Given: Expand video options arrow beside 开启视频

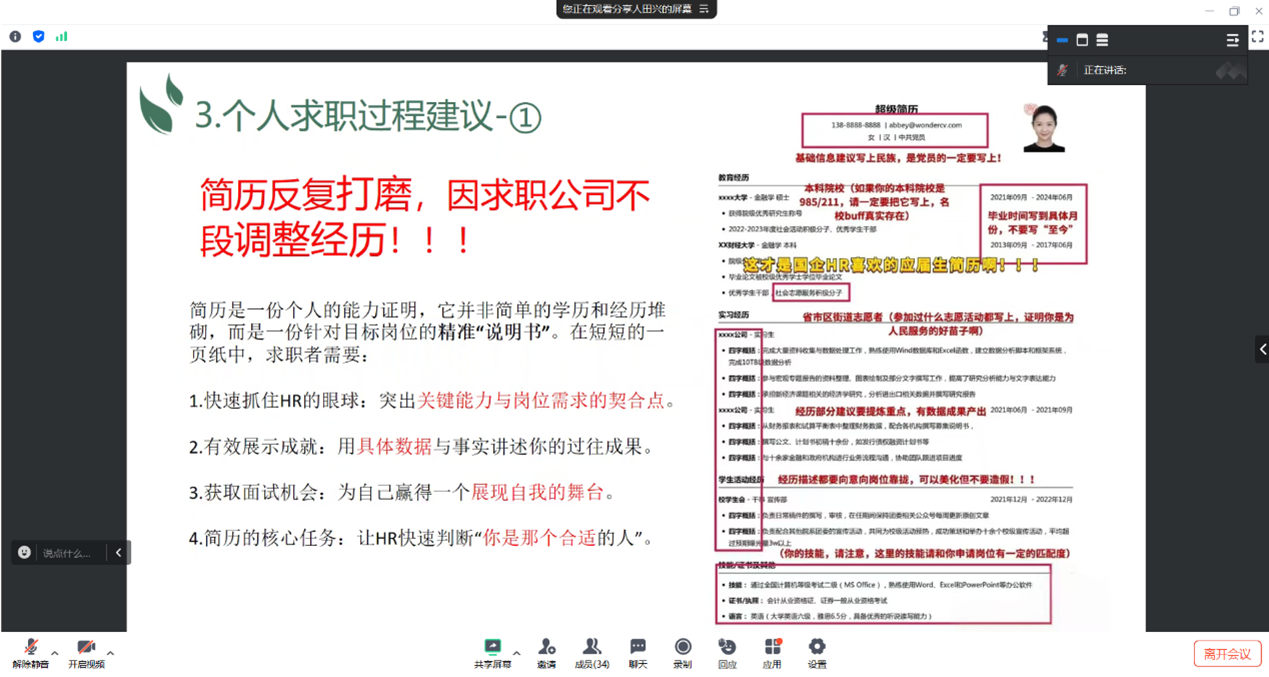Looking at the screenshot, I should (x=110, y=653).
